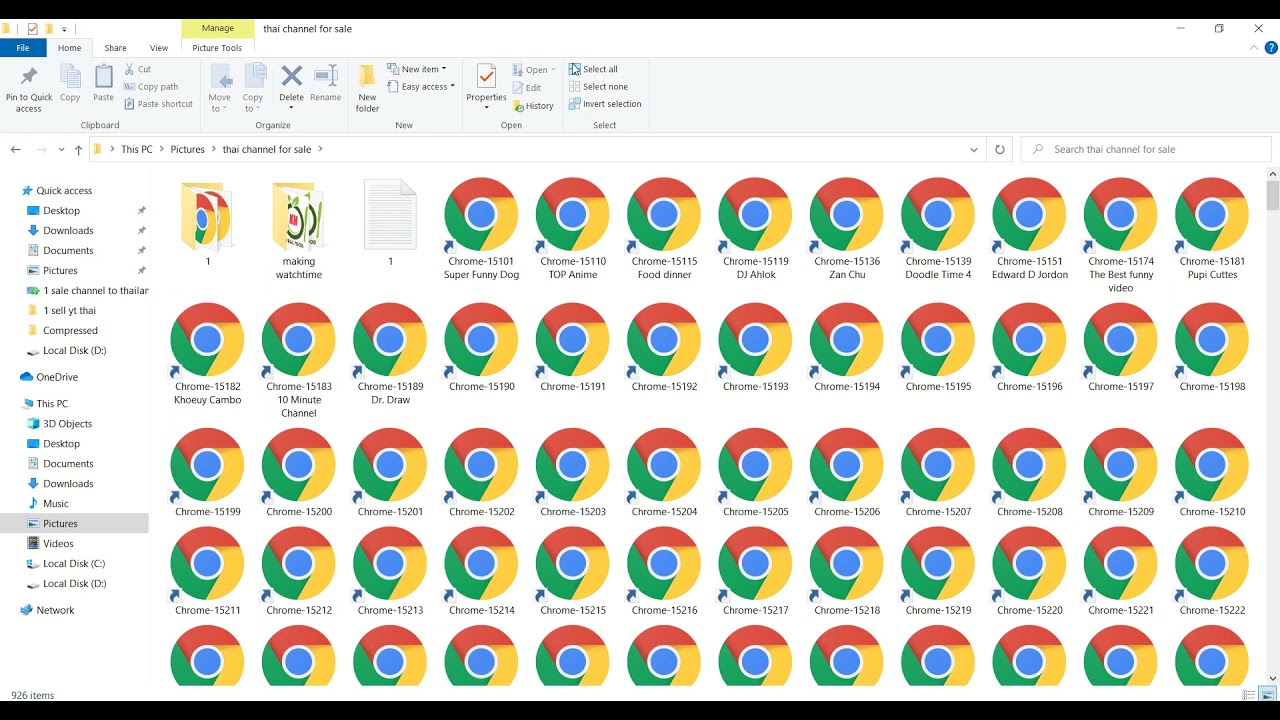The width and height of the screenshot is (1280, 720).
Task: Click Paste shortcut in Clipboard group
Action: (x=158, y=104)
